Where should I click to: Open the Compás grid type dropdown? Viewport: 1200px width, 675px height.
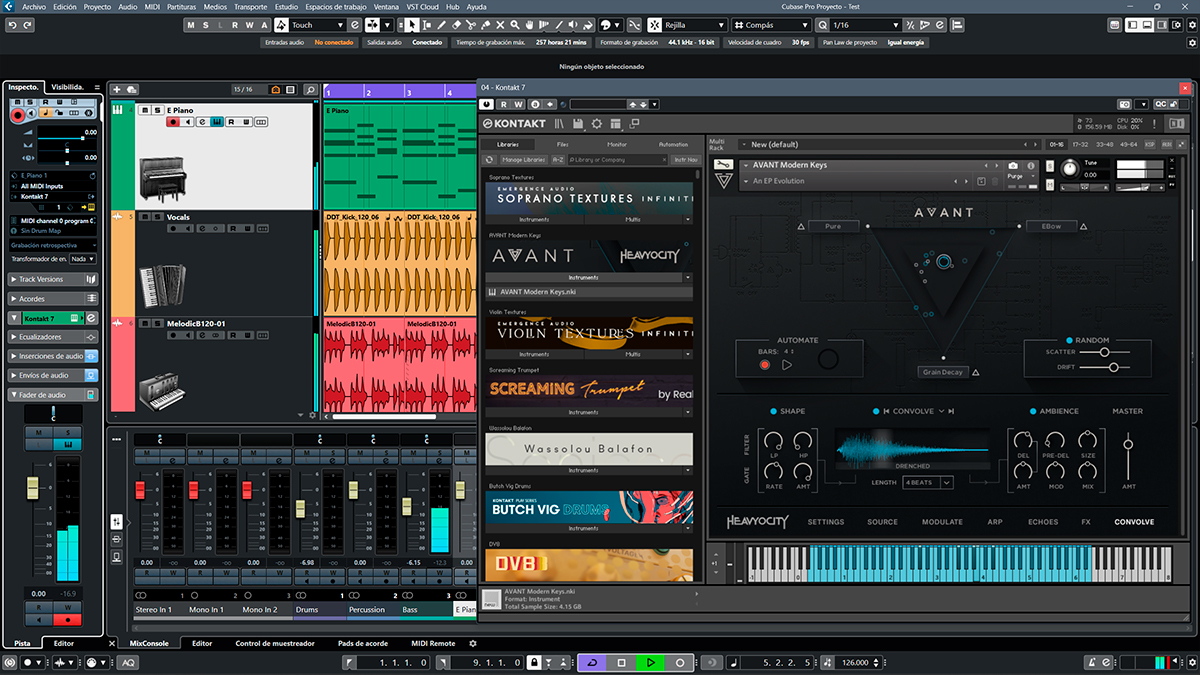tap(769, 24)
